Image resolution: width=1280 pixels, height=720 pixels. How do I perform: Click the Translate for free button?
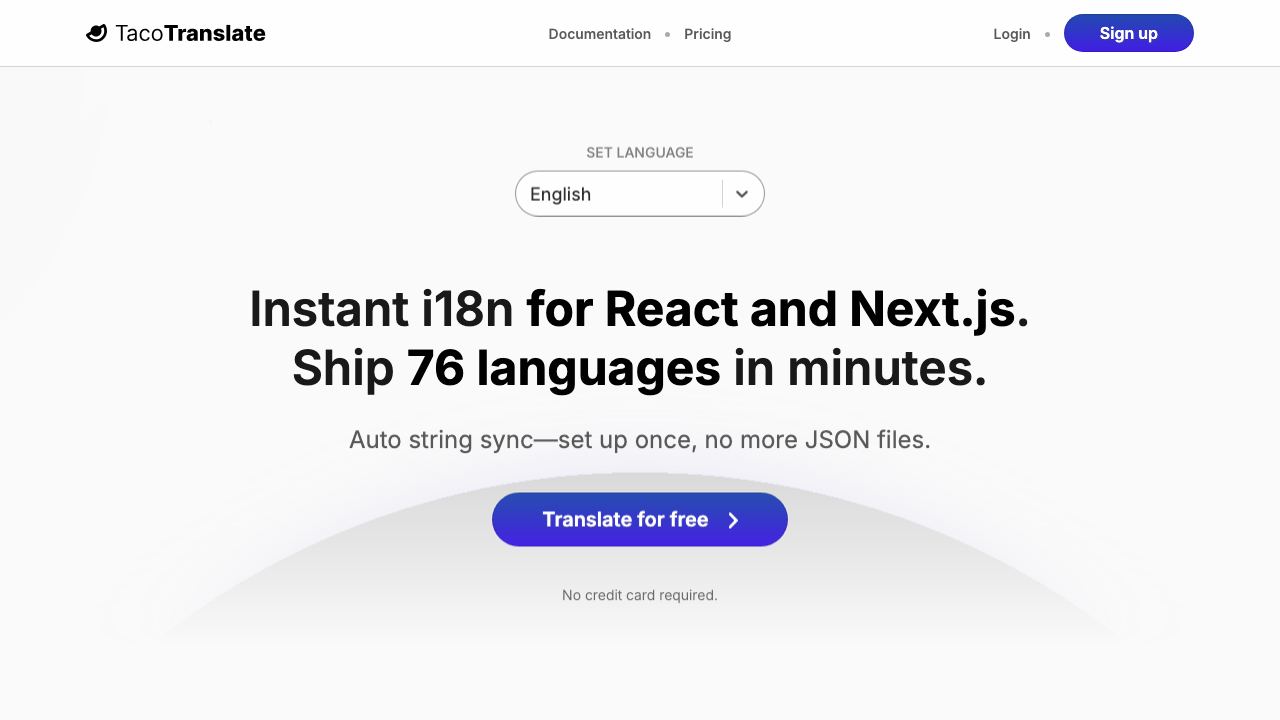(x=639, y=519)
